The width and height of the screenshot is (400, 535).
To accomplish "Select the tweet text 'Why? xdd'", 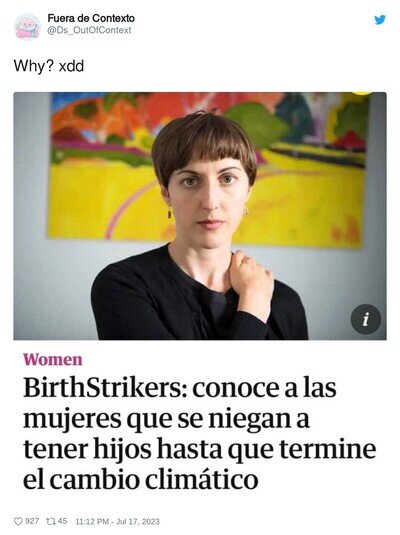I will coord(48,66).
